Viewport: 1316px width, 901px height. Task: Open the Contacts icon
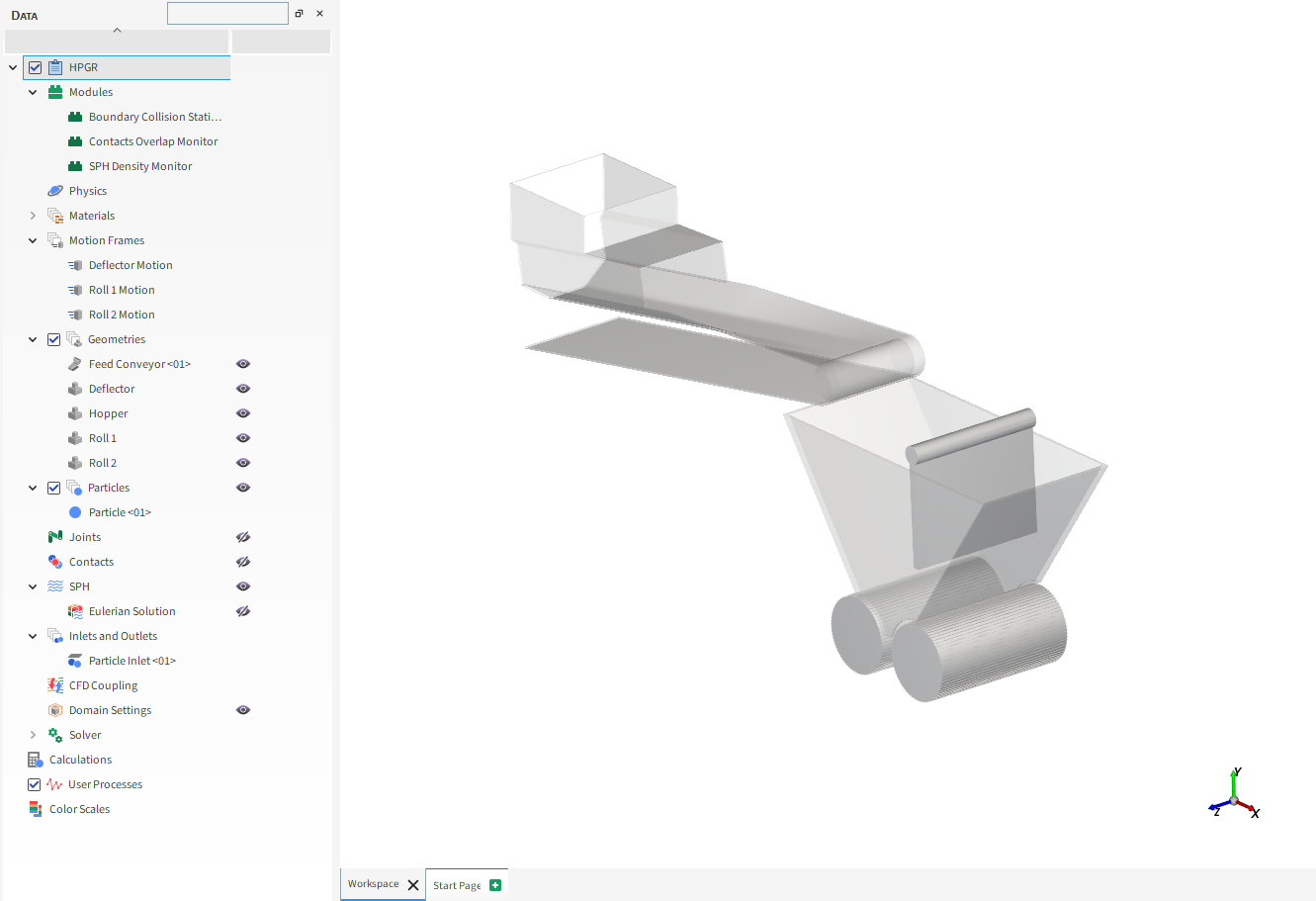[55, 562]
